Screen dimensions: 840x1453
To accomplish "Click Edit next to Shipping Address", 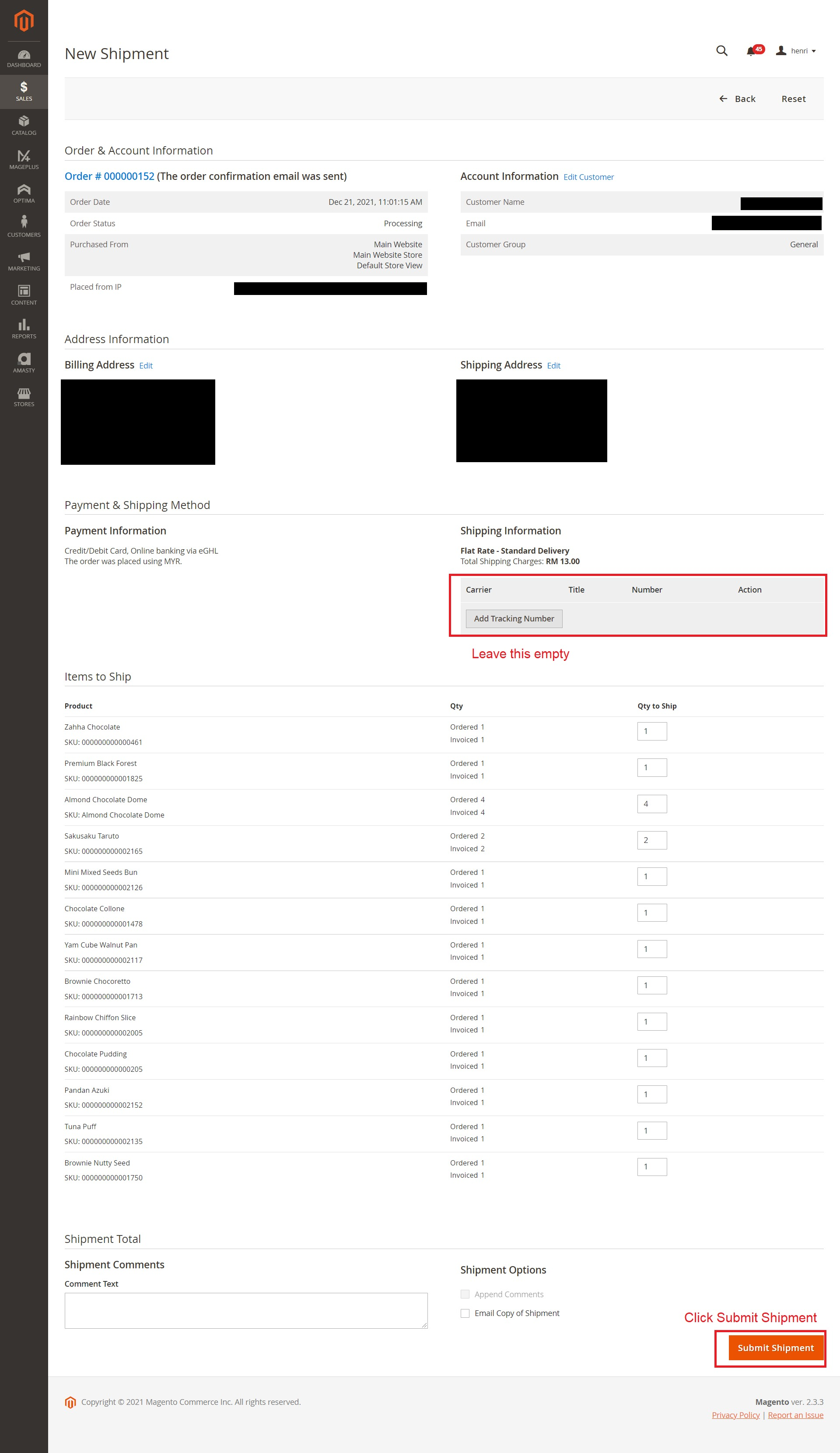I will click(553, 365).
